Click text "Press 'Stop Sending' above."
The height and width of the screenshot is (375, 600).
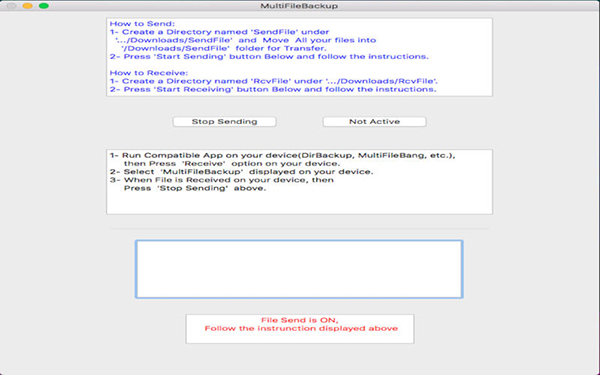pyautogui.click(x=194, y=188)
